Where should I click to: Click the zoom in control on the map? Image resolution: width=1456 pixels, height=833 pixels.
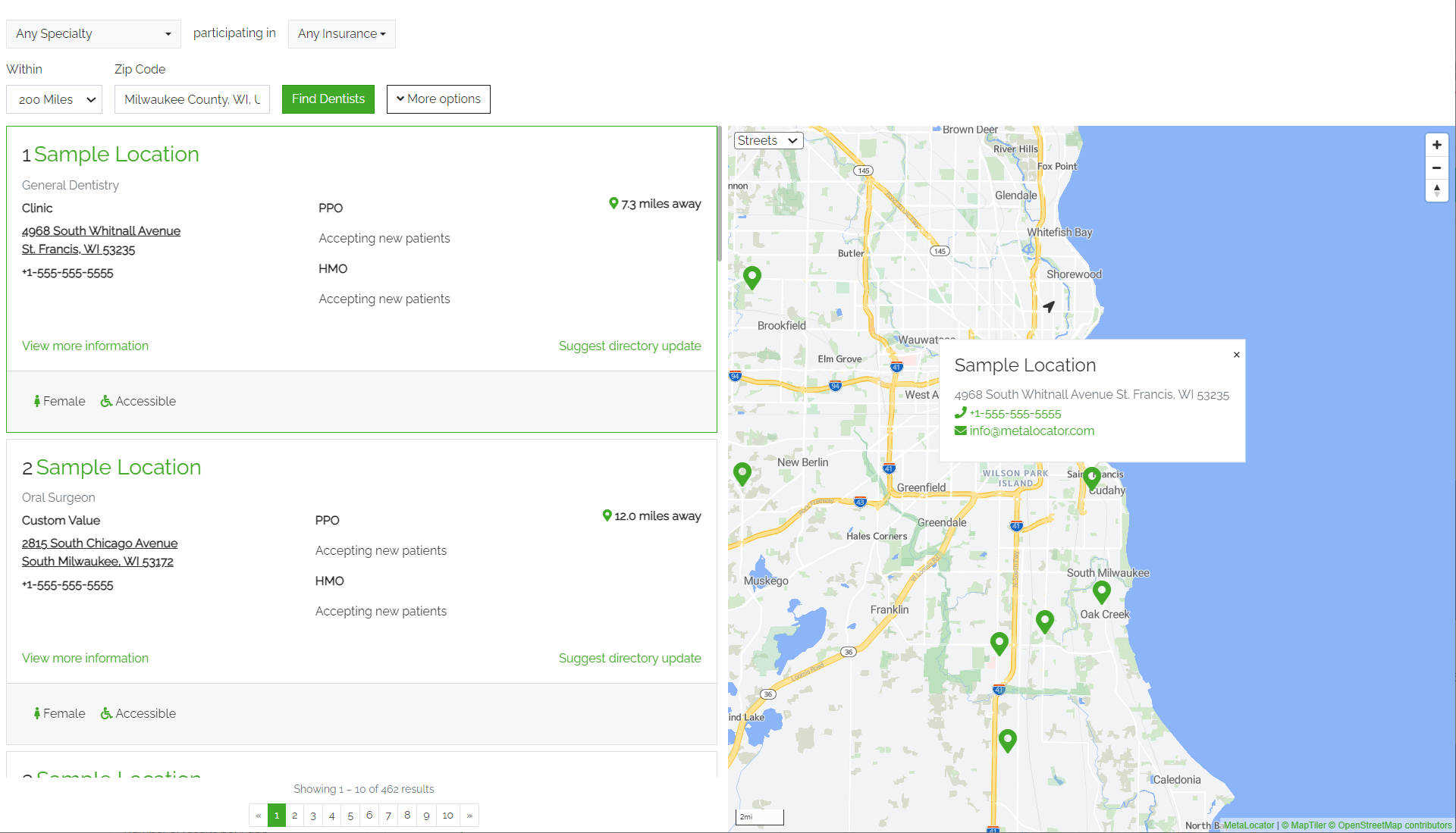tap(1437, 145)
